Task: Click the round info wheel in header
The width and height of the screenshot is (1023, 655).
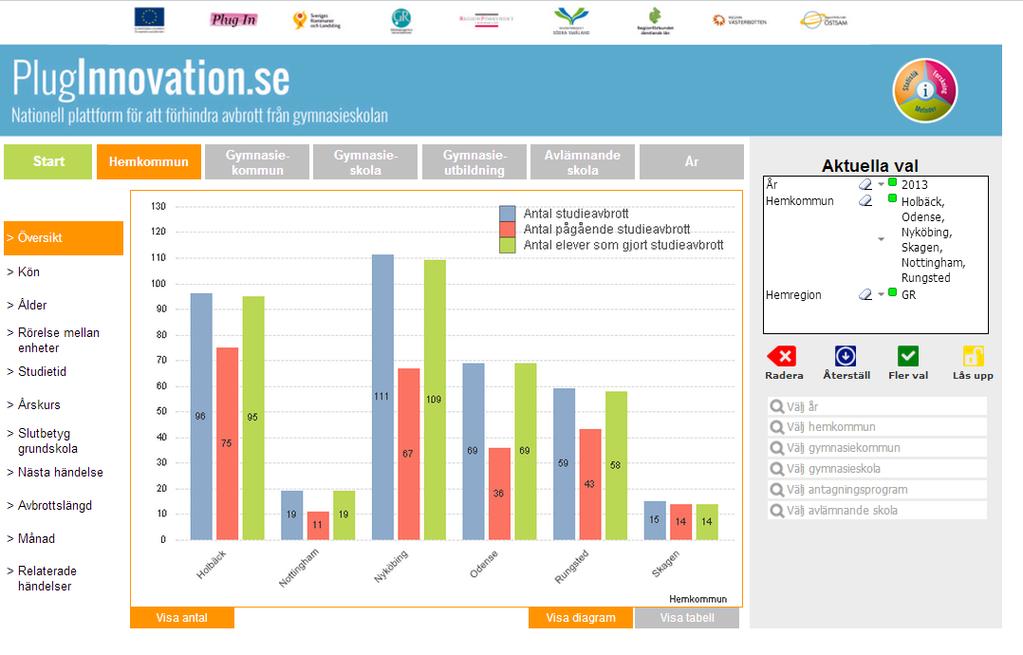Action: [x=924, y=91]
